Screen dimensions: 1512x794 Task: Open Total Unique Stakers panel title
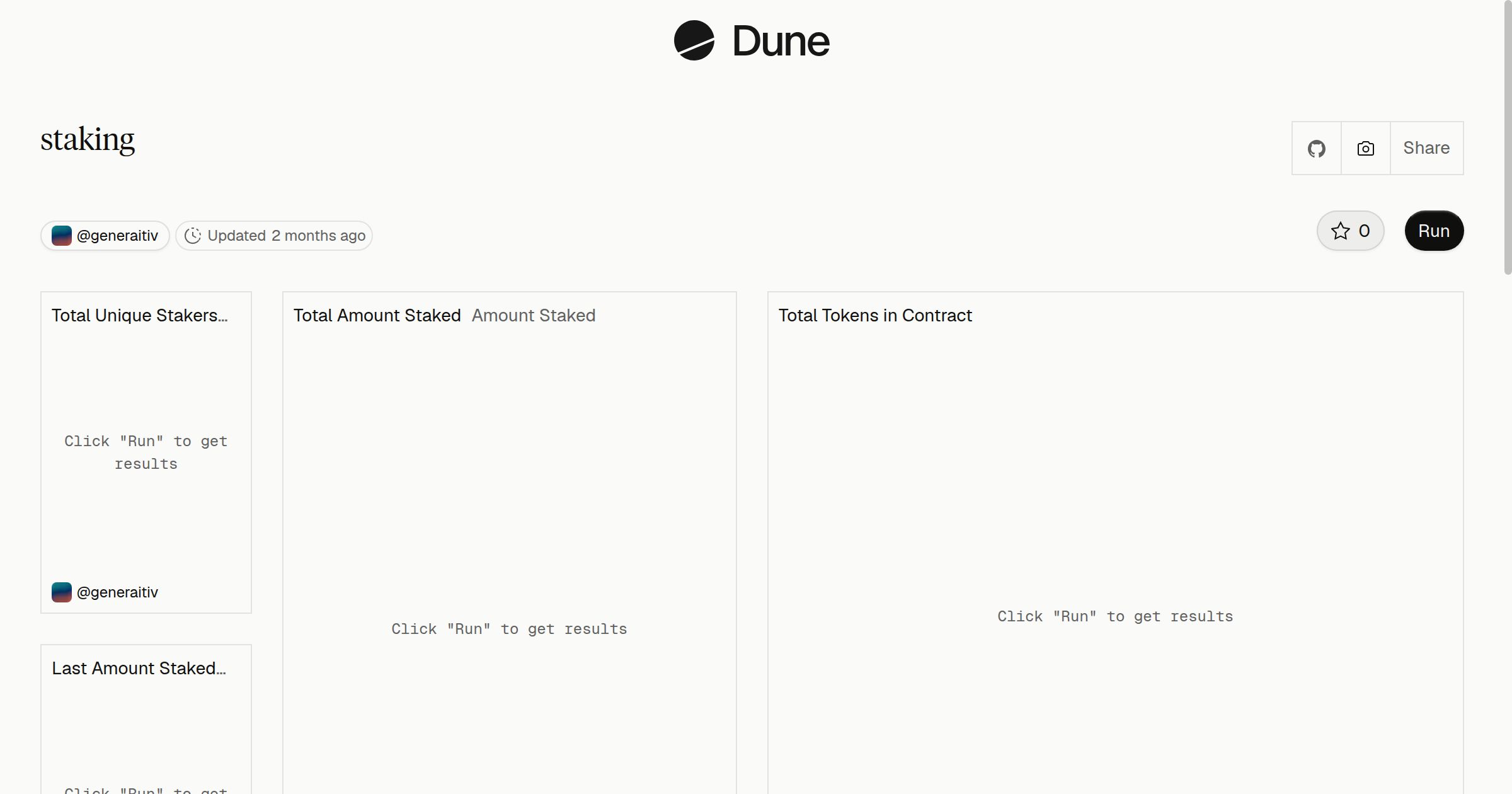point(140,315)
